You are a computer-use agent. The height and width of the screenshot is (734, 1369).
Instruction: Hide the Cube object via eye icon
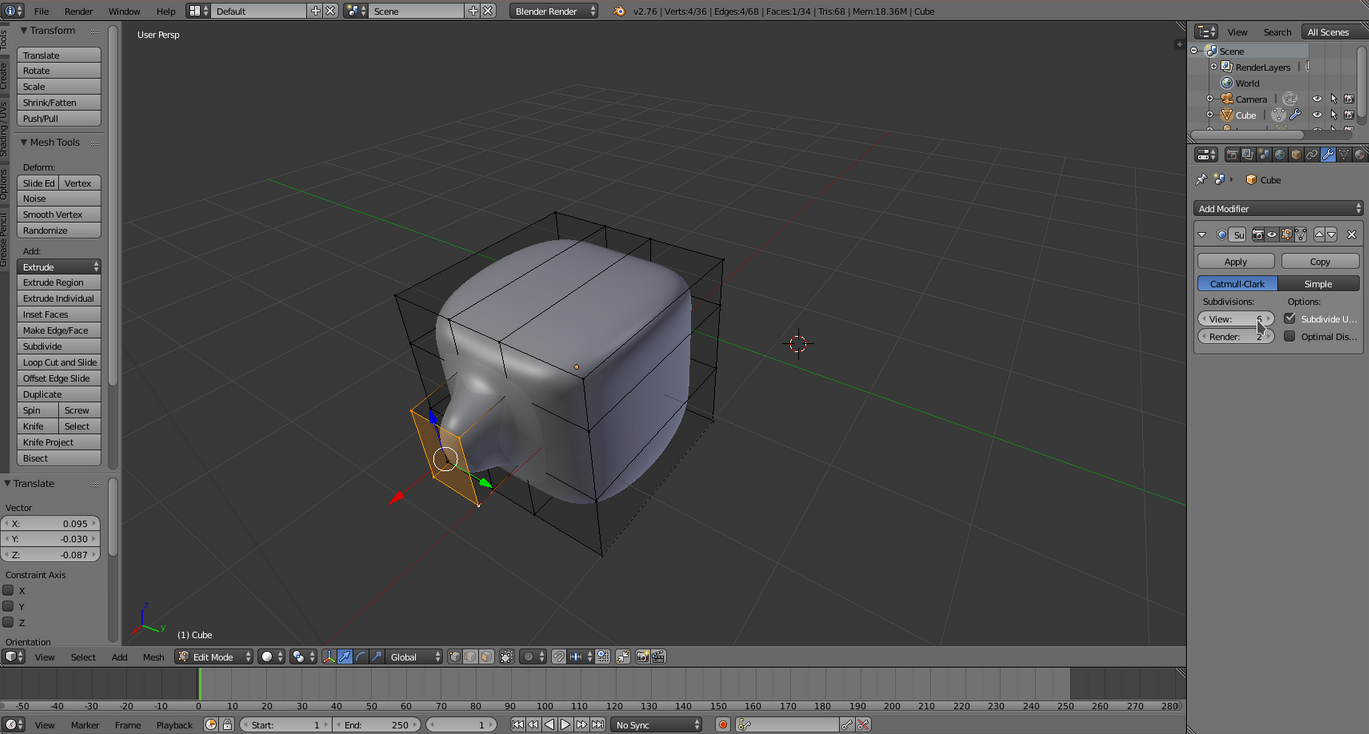(1317, 115)
